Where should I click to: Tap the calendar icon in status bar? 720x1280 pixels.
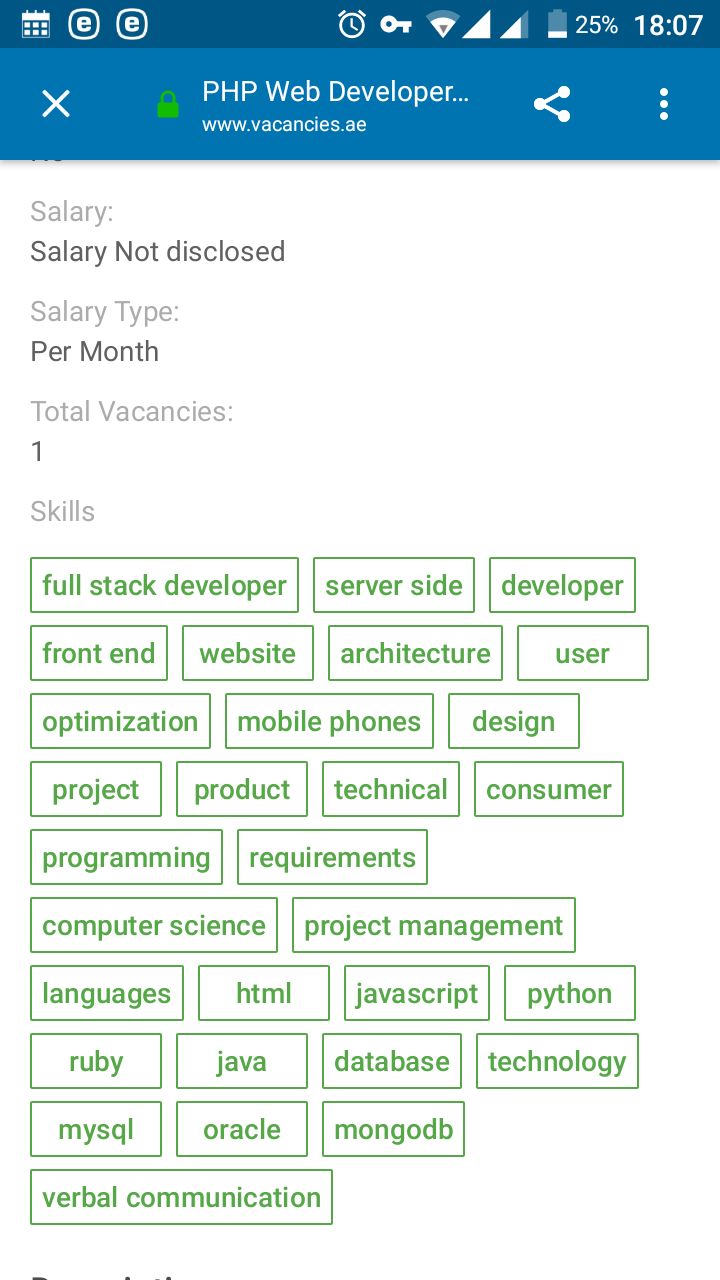click(x=36, y=24)
